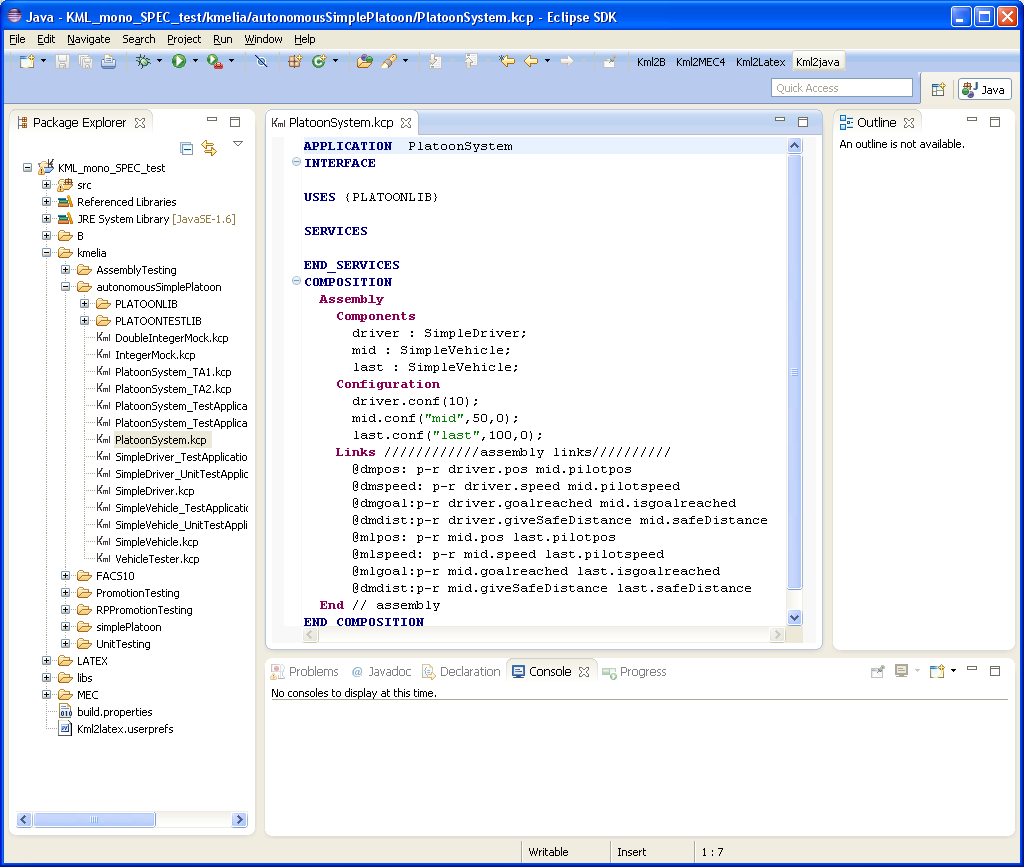Click the Back navigation arrow
This screenshot has height=867, width=1024.
[531, 62]
